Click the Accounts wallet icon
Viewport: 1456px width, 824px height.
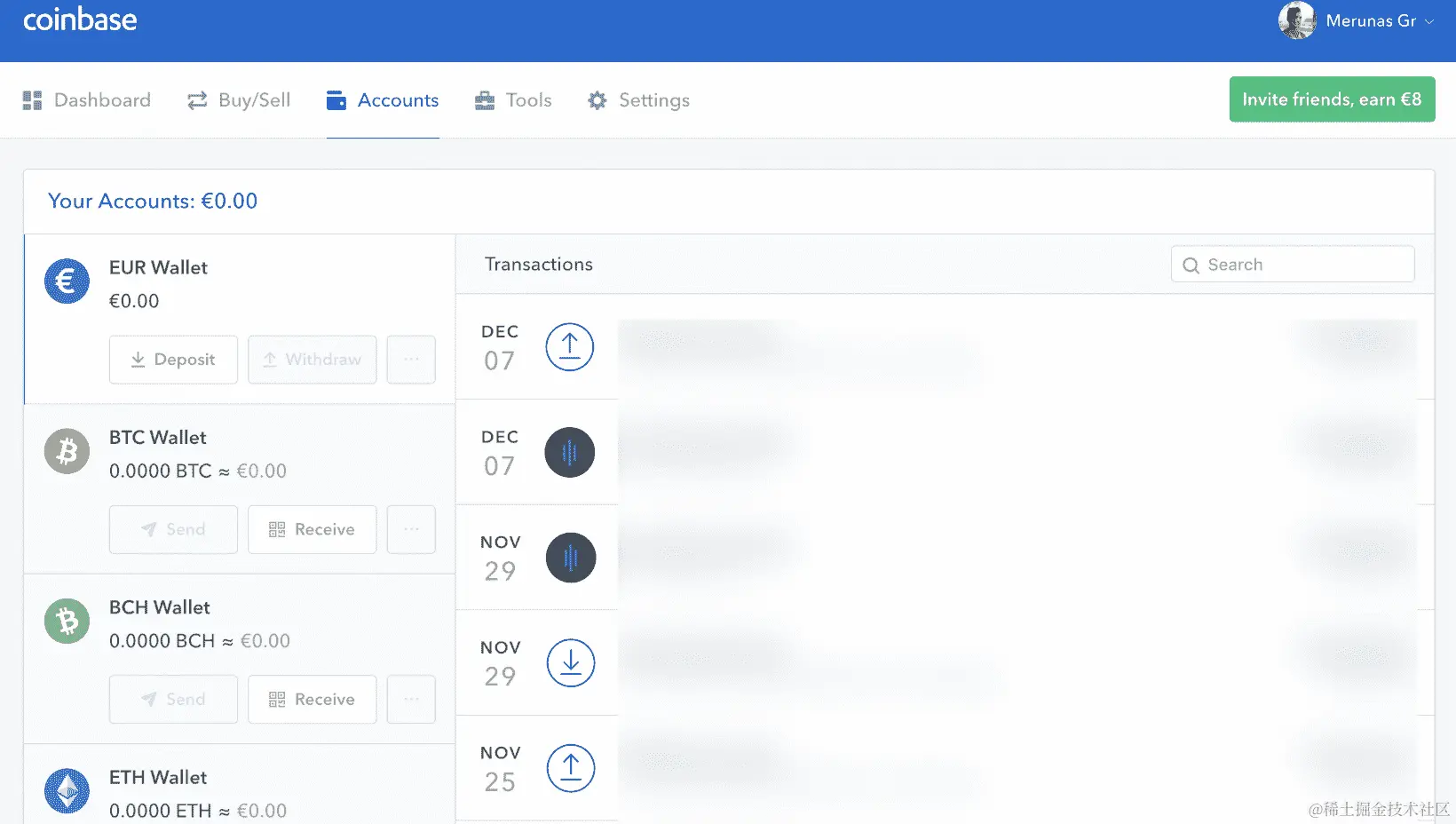pos(336,100)
